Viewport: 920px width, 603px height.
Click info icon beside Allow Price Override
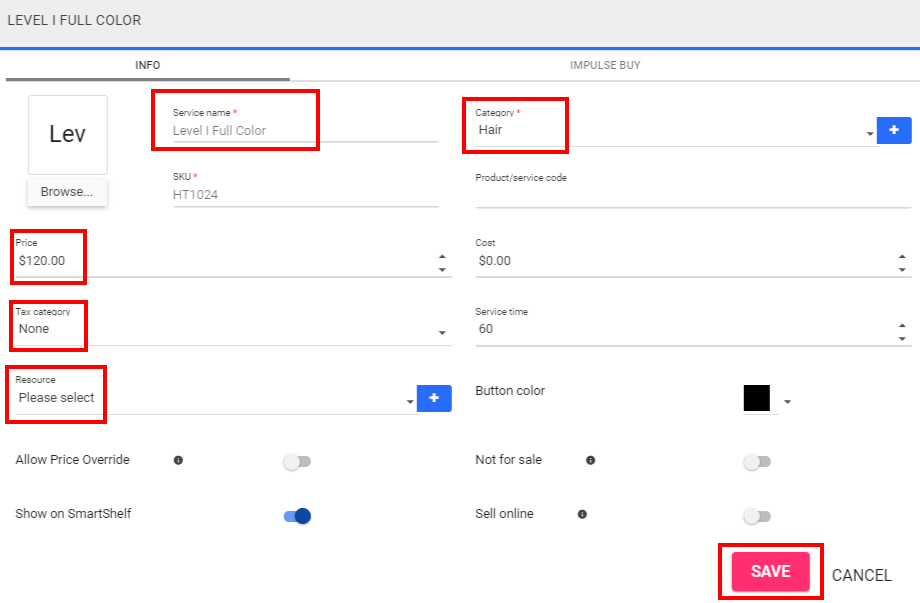click(178, 460)
